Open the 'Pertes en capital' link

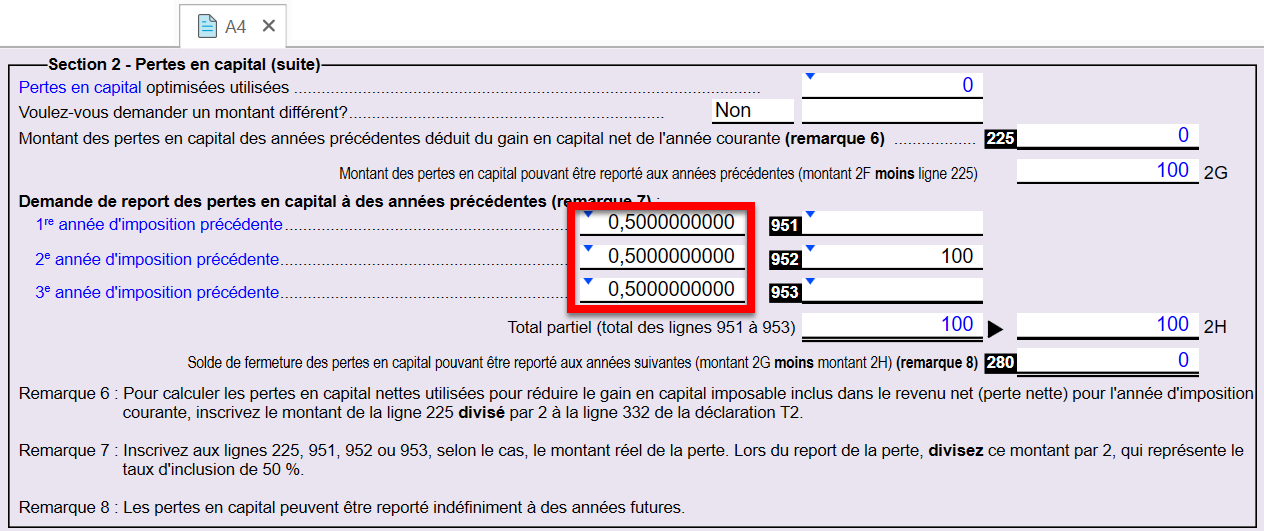[x=80, y=87]
